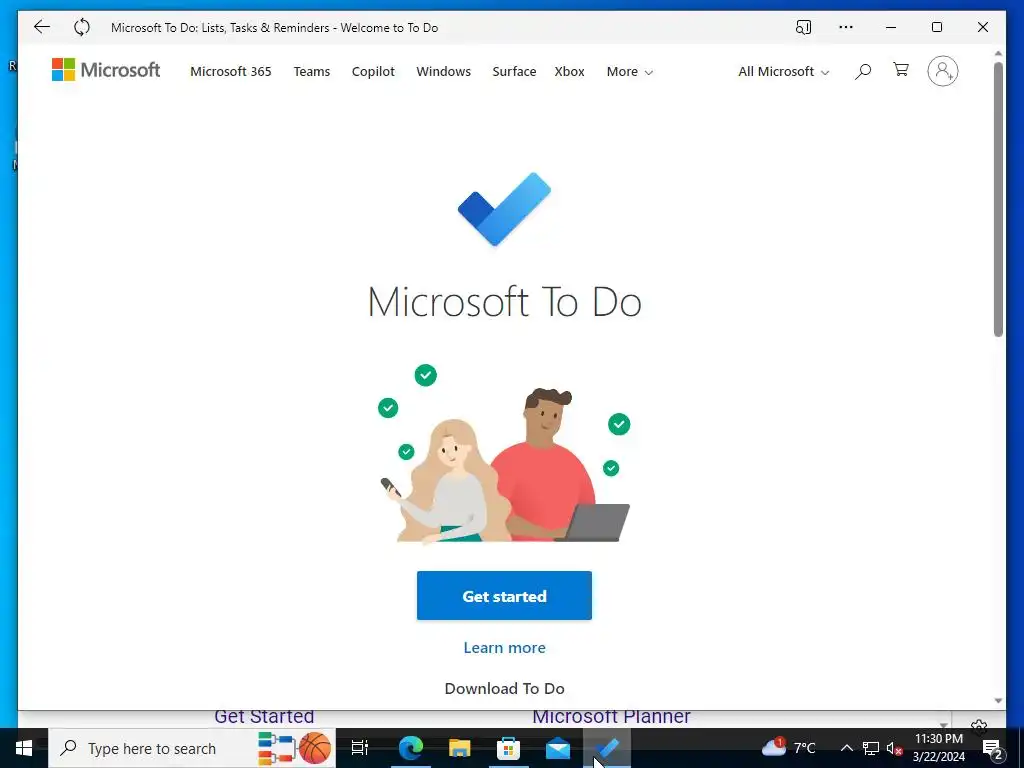This screenshot has height=768, width=1024.
Task: Open the shopping cart
Action: click(901, 70)
